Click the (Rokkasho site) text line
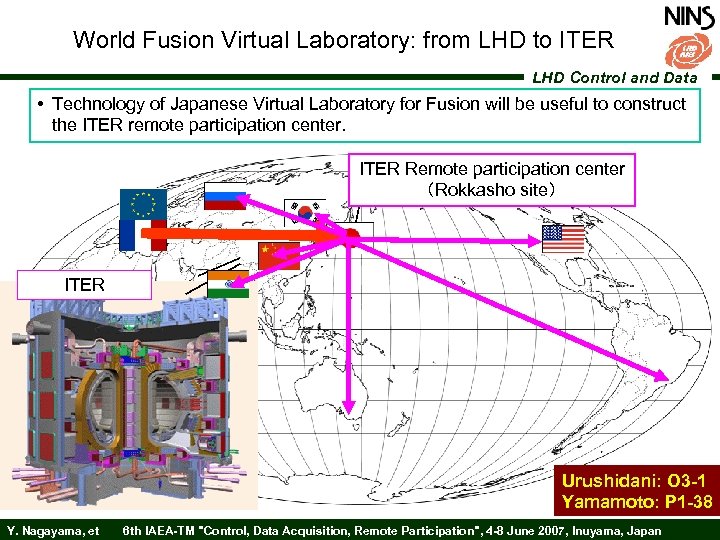Screen dimensions: 720x540 tap(491, 190)
